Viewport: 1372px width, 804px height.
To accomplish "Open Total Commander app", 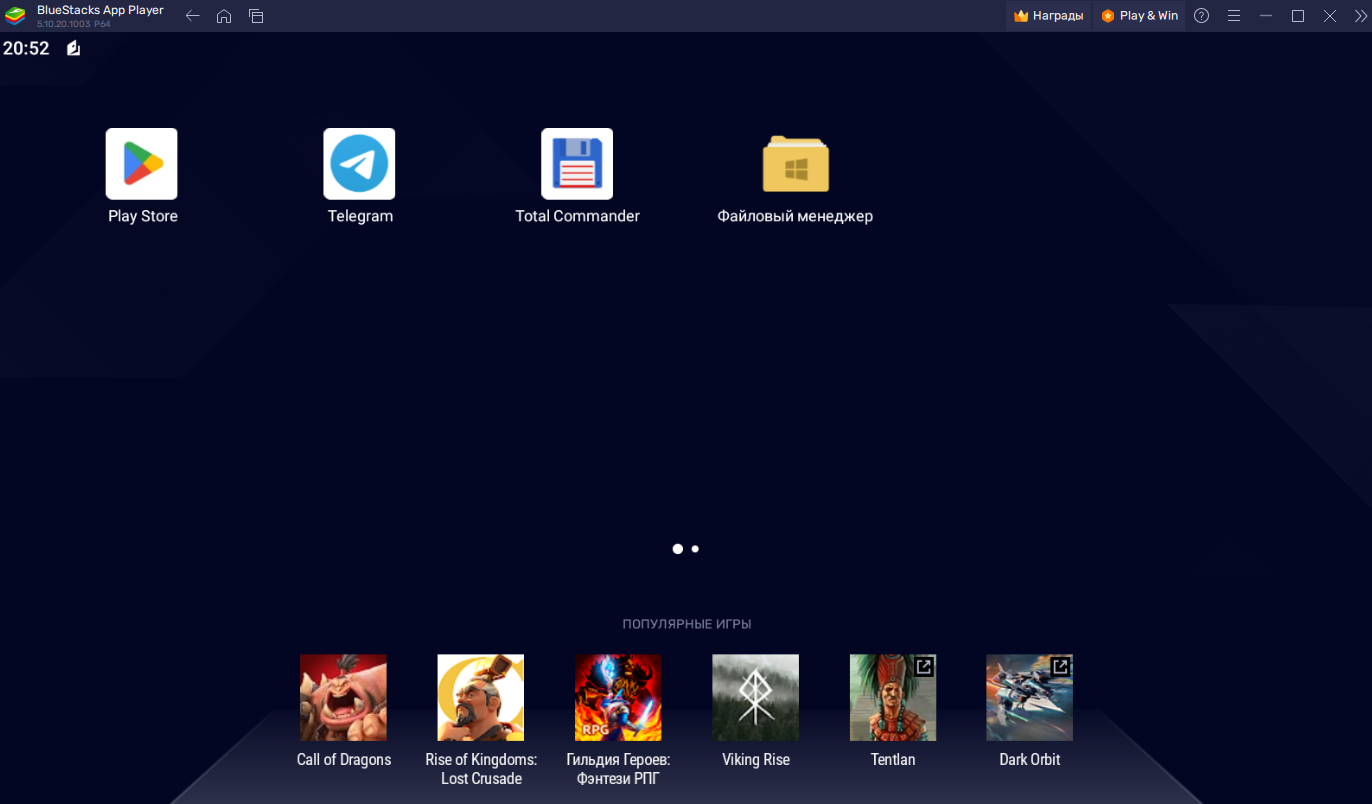I will tap(577, 164).
